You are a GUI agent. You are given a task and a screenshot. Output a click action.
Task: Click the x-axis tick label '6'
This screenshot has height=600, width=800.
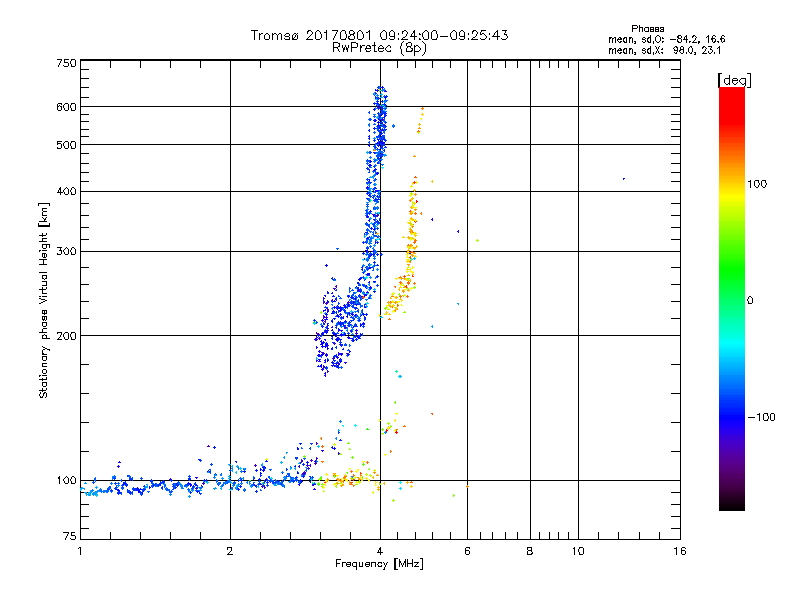tap(467, 551)
